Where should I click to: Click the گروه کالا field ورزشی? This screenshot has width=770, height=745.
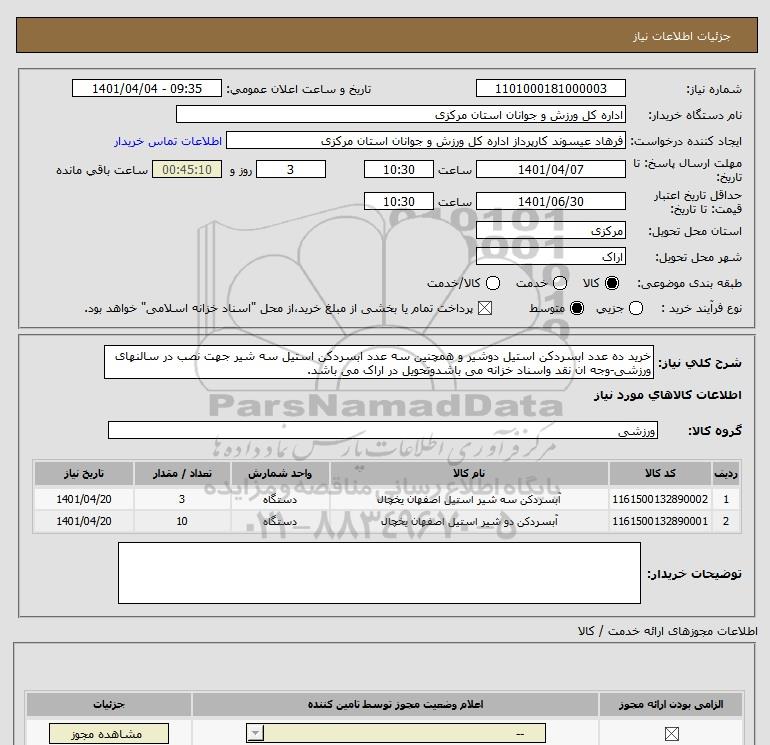(x=383, y=430)
